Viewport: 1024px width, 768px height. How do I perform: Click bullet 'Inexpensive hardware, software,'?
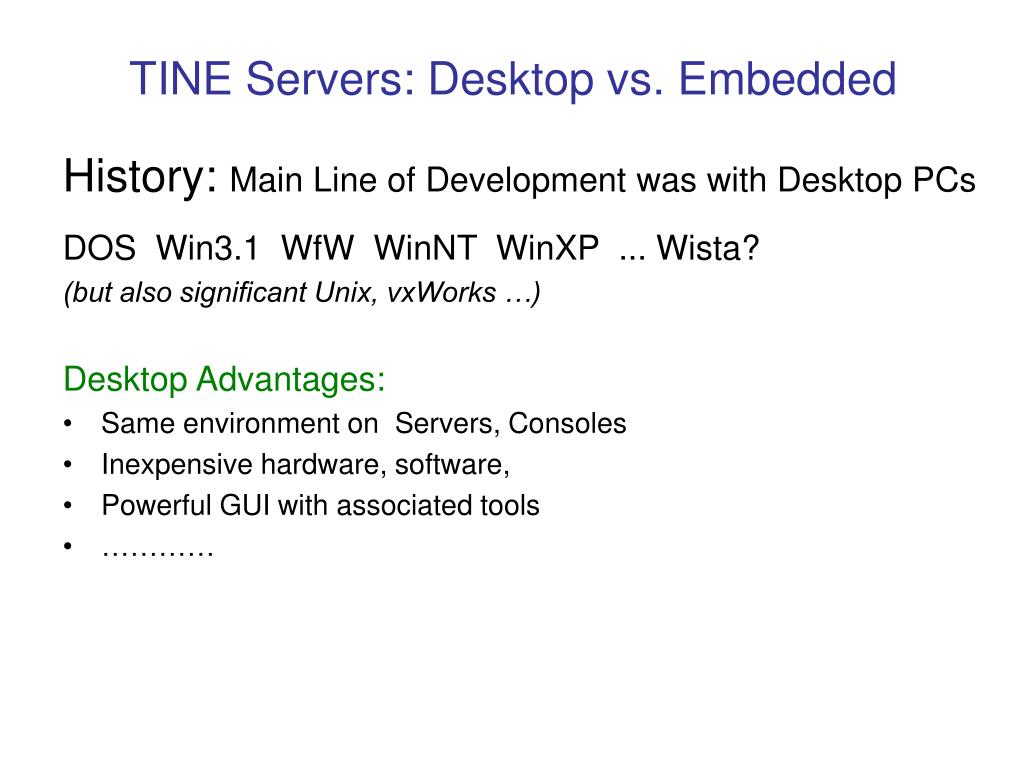(306, 465)
